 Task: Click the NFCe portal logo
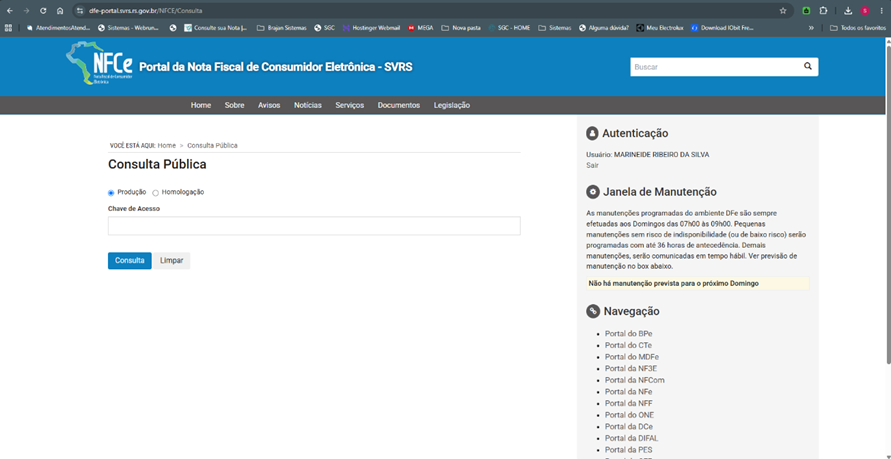click(99, 64)
